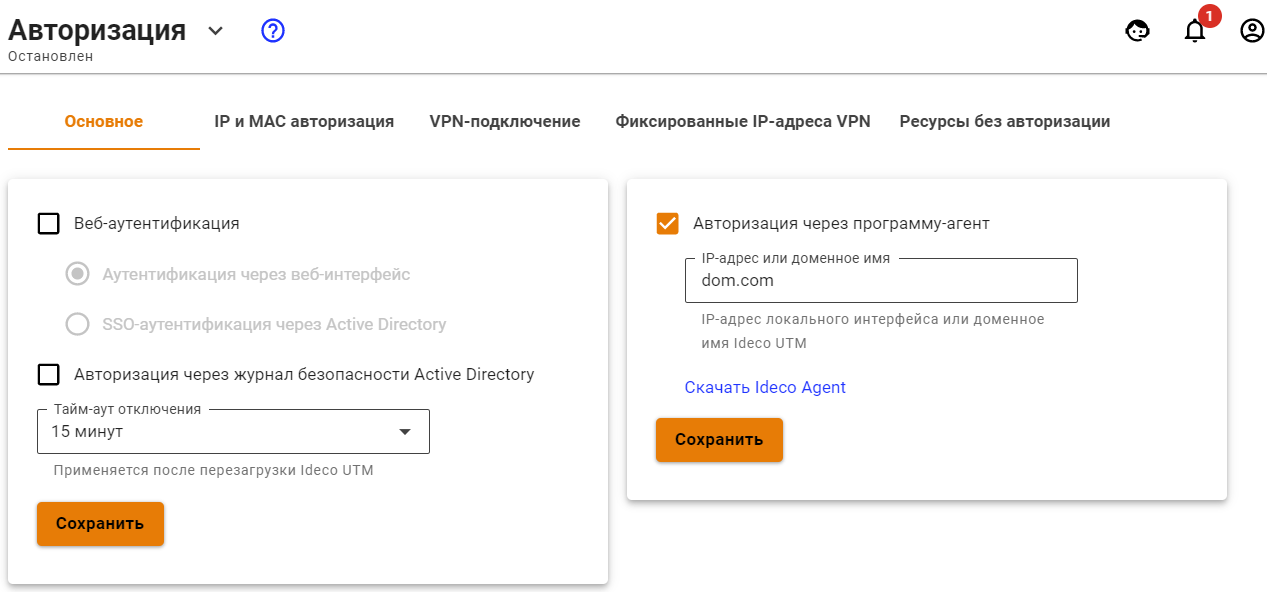This screenshot has width=1267, height=592.
Task: Go to Фиксированные IP-адреса VPN tab
Action: coord(743,122)
